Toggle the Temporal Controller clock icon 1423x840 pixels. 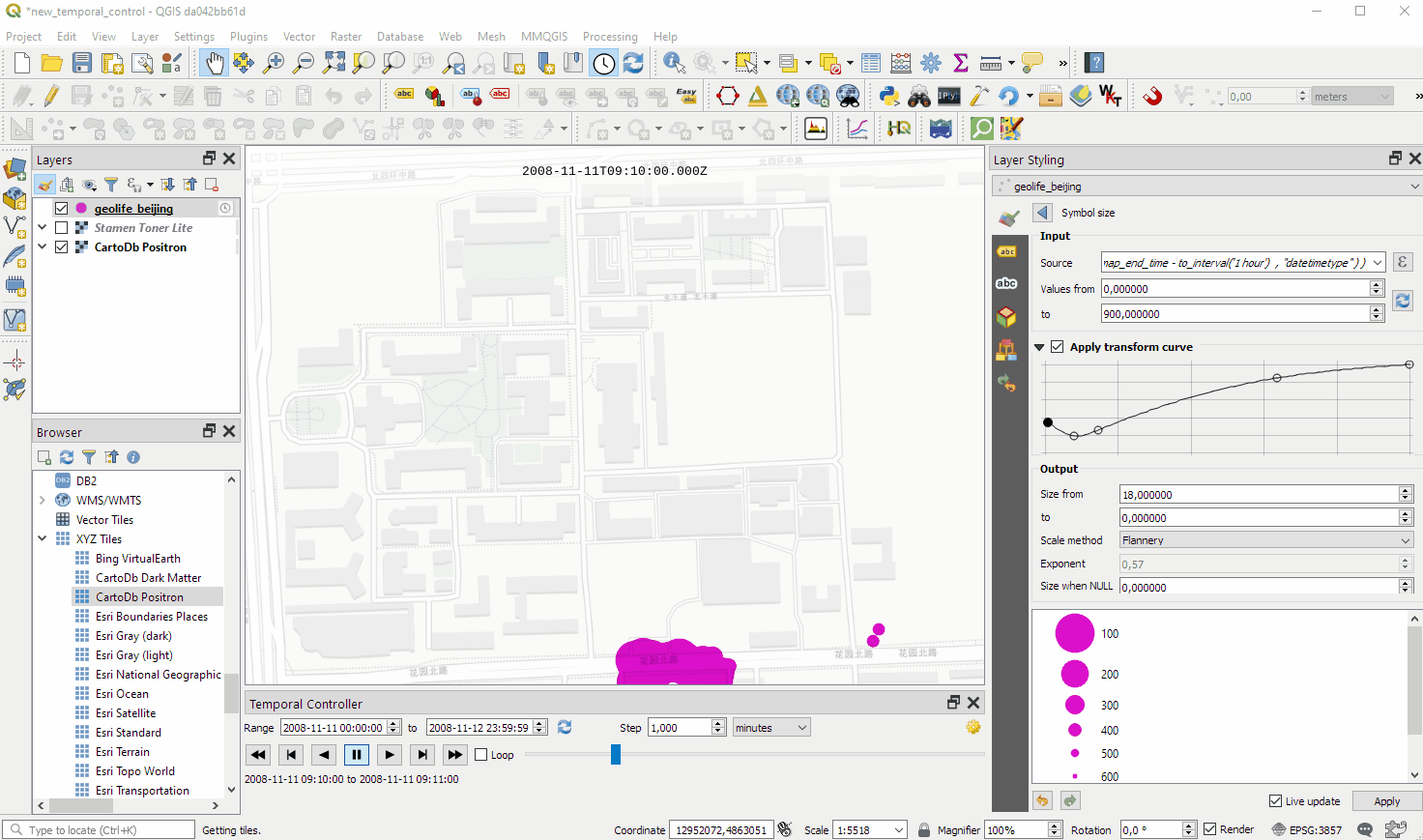(x=604, y=64)
